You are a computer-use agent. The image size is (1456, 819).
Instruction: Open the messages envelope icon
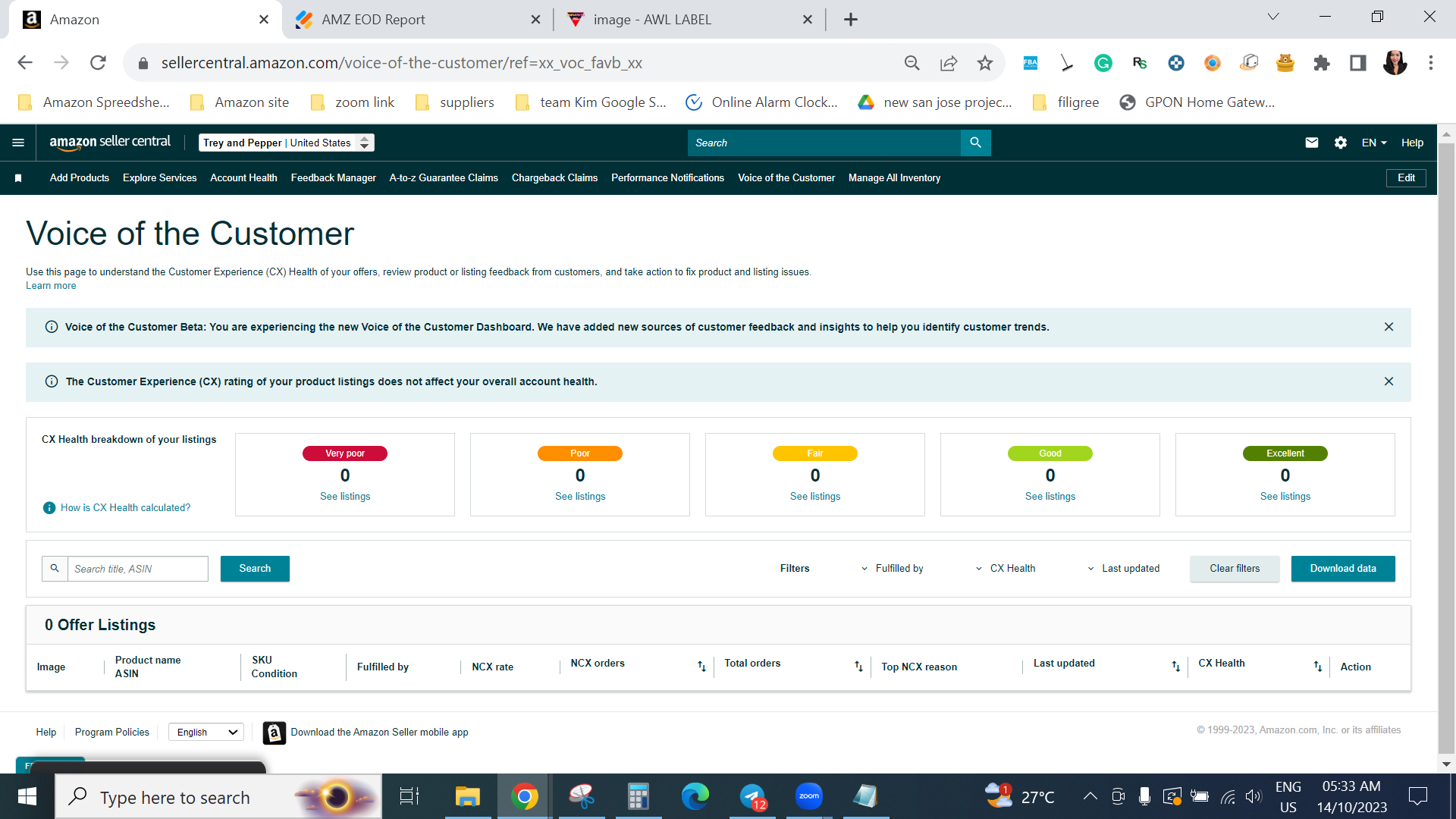(x=1311, y=143)
